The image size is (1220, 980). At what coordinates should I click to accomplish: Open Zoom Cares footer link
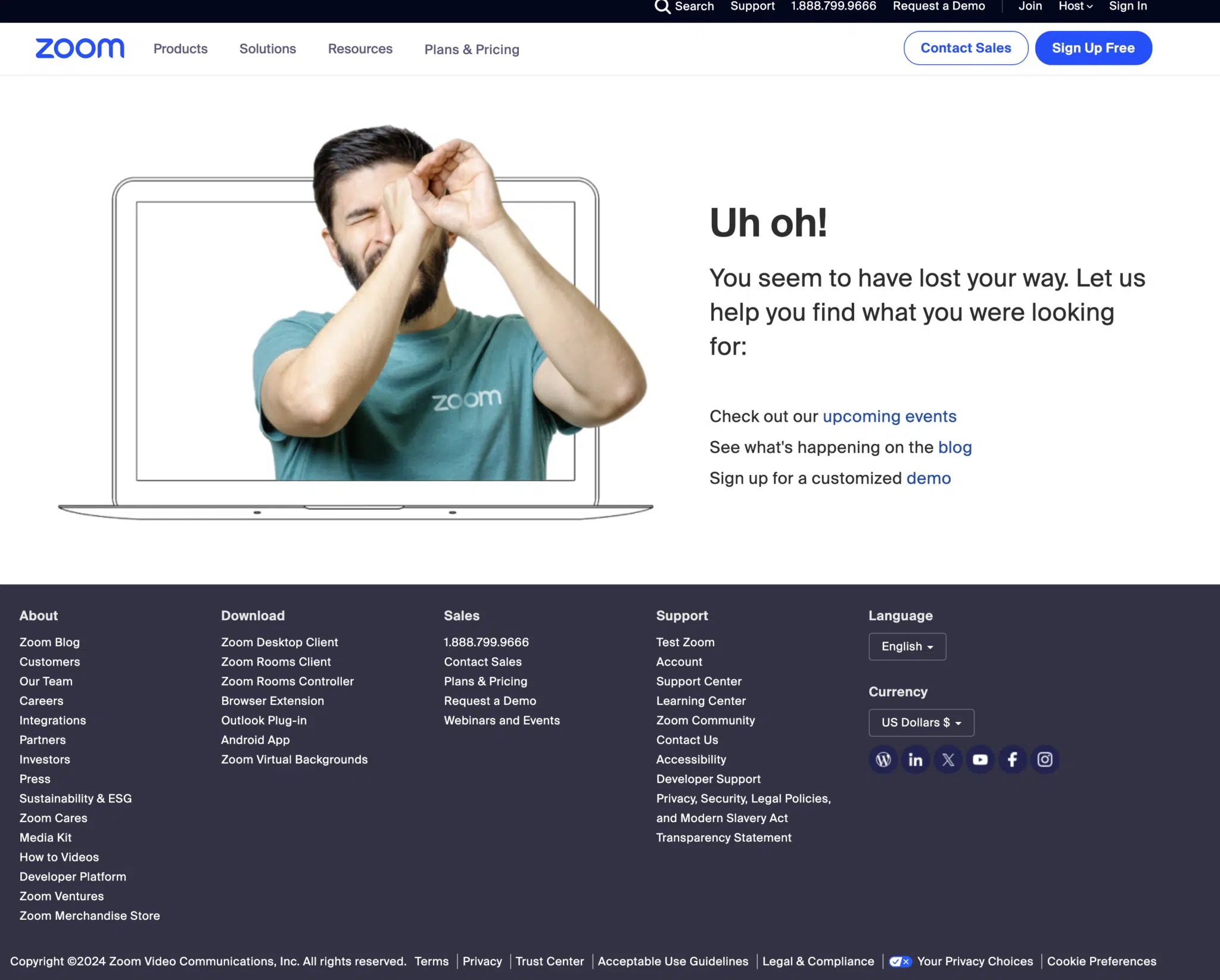[53, 819]
